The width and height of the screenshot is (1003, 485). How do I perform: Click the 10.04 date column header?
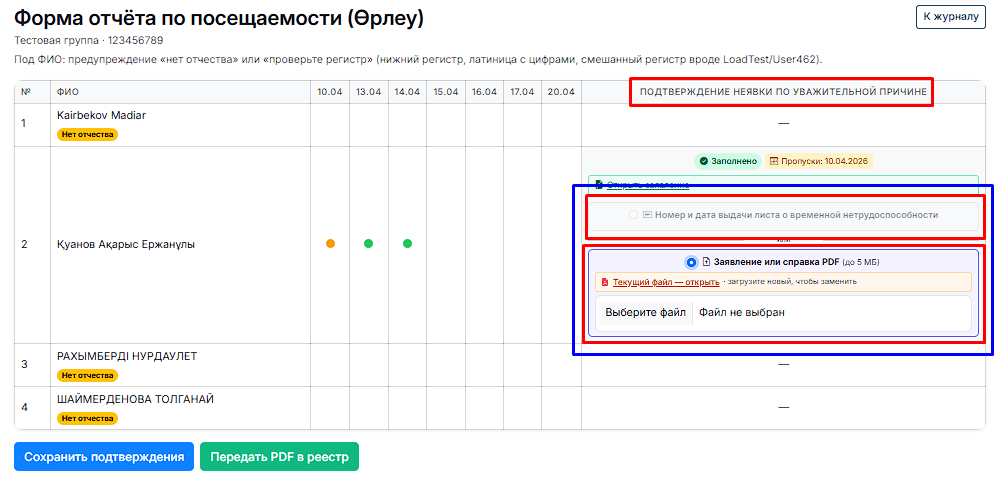click(330, 92)
